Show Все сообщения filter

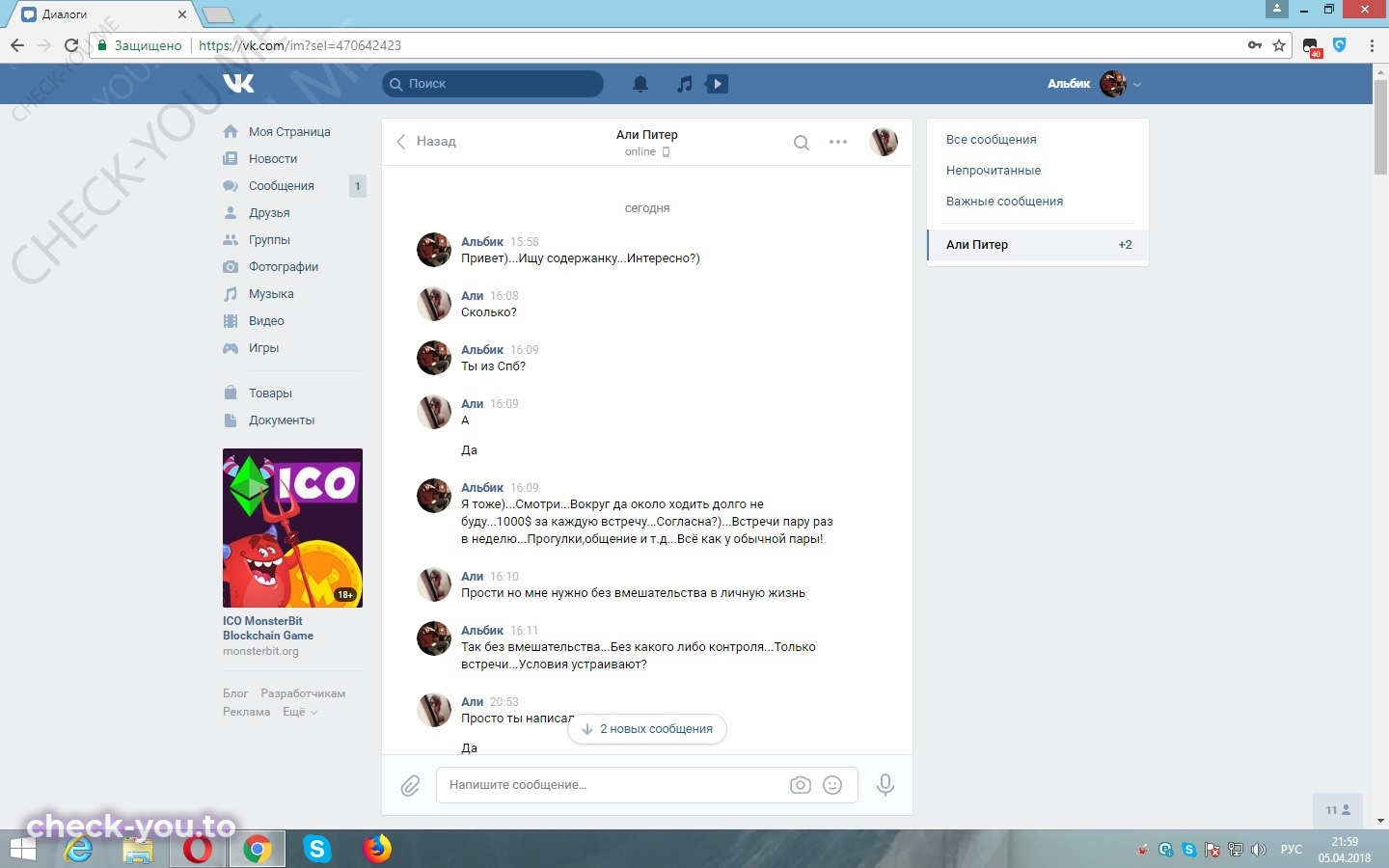[x=1037, y=140]
